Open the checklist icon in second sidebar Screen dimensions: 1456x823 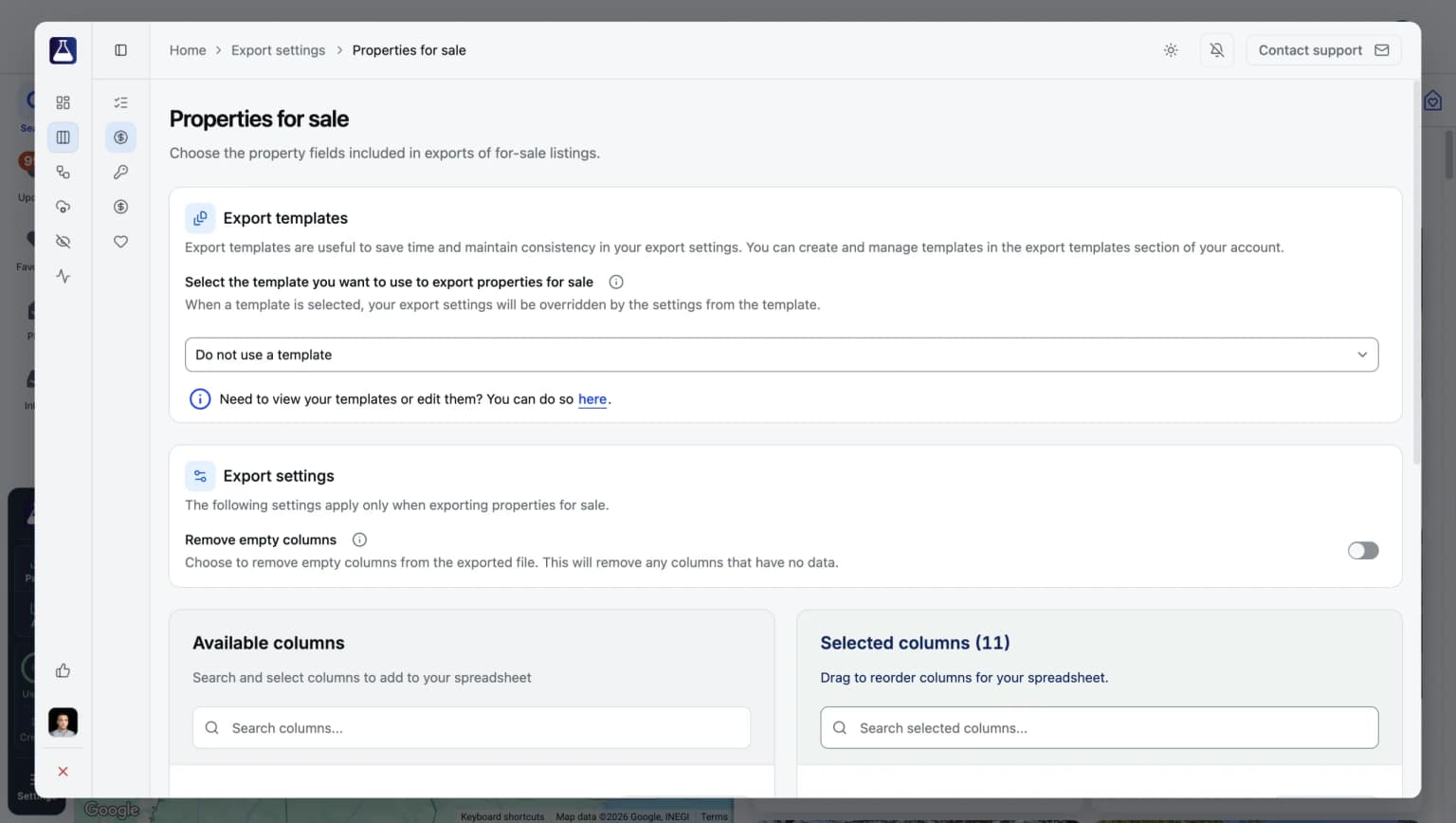[x=120, y=102]
